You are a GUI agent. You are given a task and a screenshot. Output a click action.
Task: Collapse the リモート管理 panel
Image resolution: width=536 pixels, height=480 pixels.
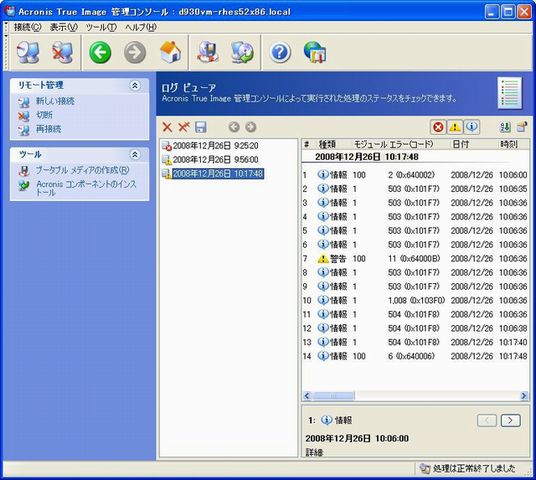135,85
